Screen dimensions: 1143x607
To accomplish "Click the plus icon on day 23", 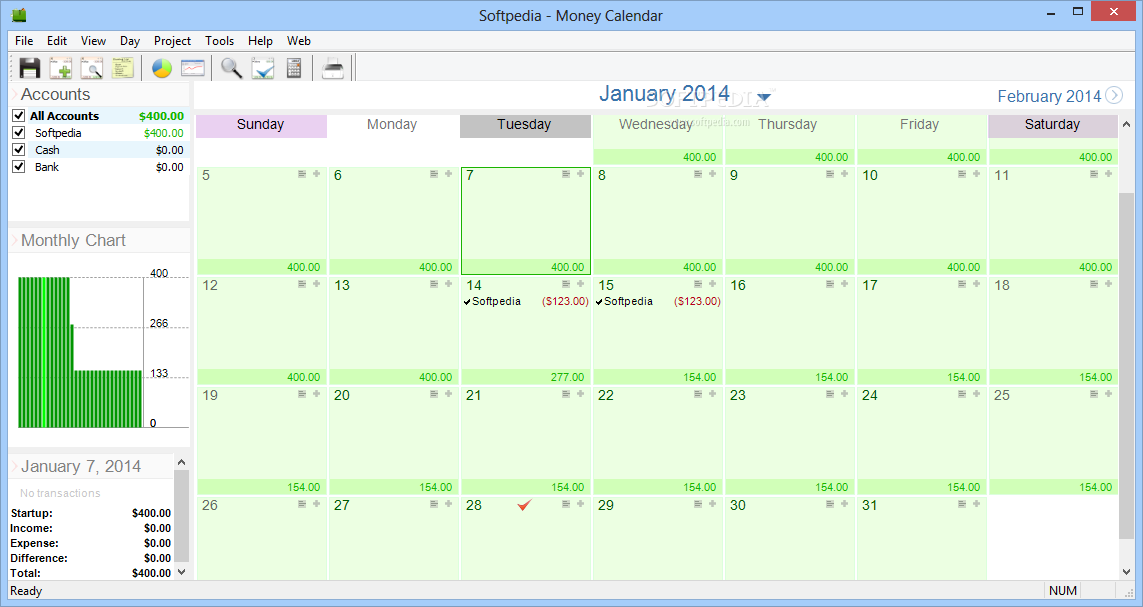I will click(844, 394).
